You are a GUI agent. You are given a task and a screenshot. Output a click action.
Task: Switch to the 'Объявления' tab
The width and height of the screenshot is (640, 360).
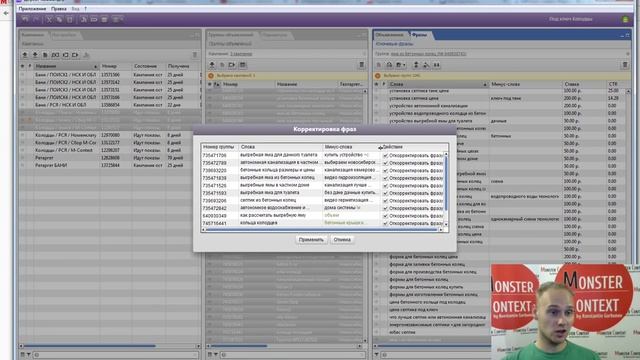389,35
